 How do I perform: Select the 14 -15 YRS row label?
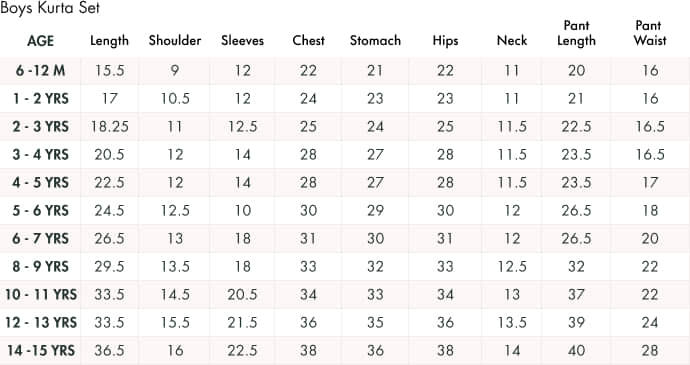[40, 350]
